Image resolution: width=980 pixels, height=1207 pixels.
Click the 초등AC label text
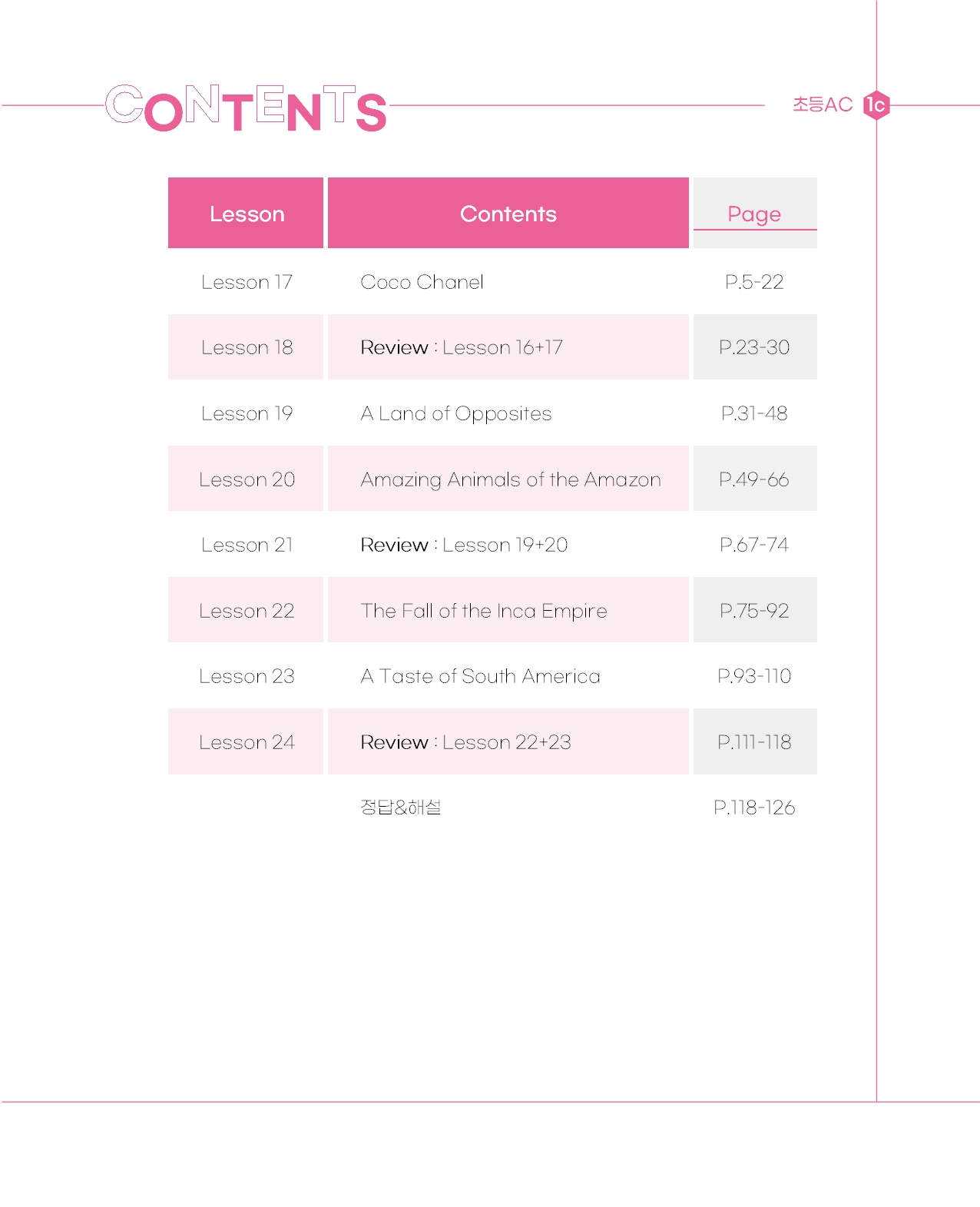823,104
